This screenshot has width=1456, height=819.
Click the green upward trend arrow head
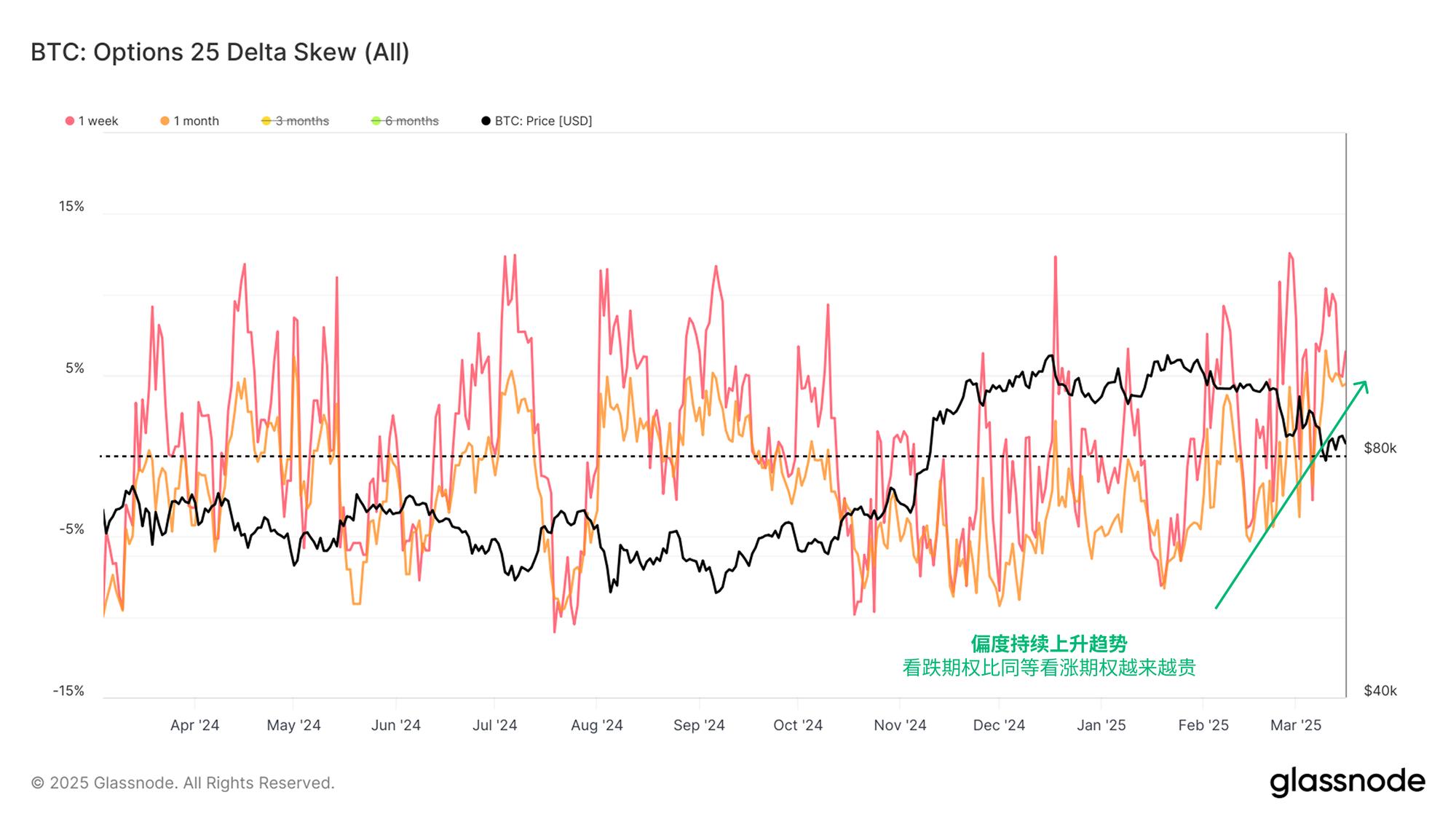pyautogui.click(x=1364, y=384)
